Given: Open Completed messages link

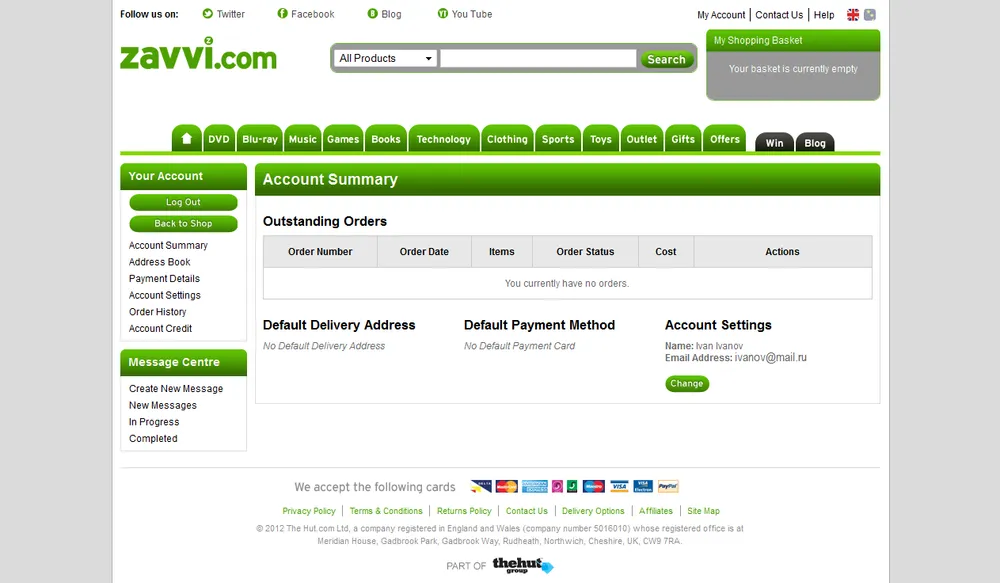Looking at the screenshot, I should tap(153, 438).
